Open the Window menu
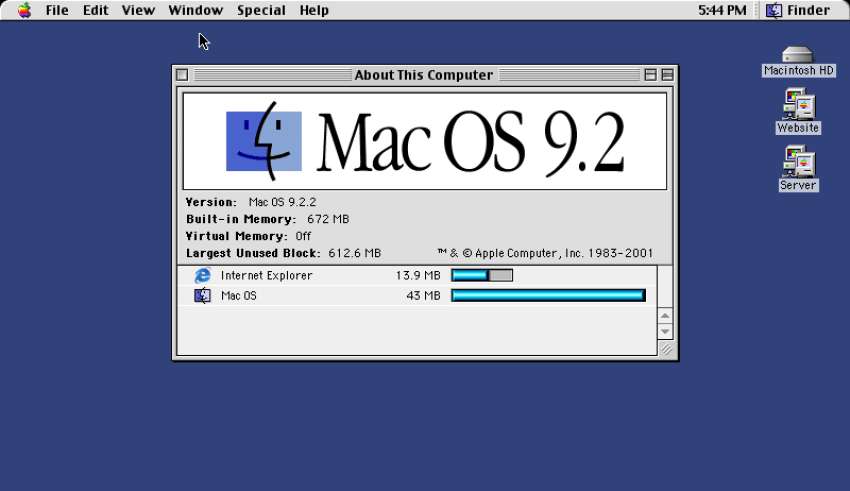Image resolution: width=850 pixels, height=491 pixels. 195,10
